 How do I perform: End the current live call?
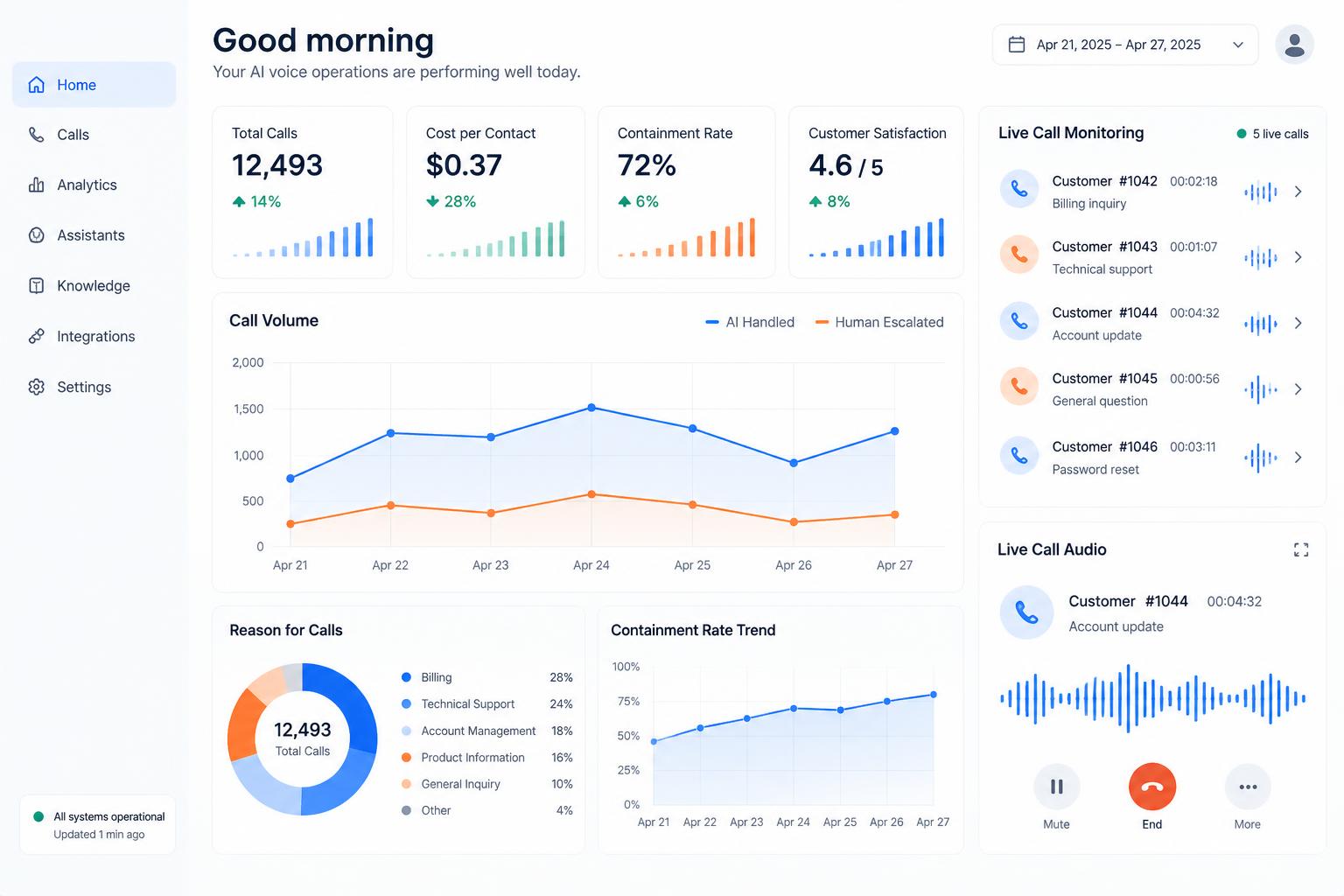pos(1151,787)
